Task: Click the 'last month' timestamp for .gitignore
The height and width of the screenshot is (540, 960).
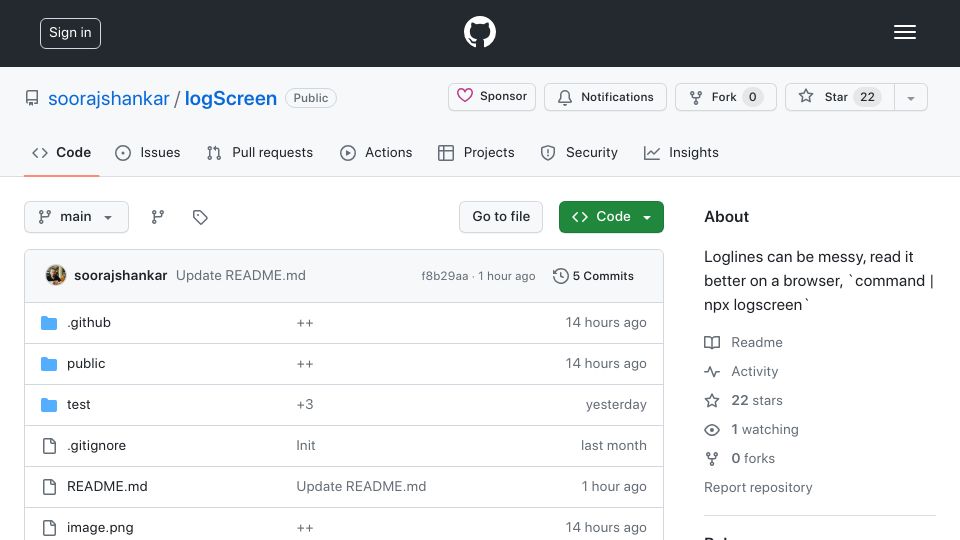Action: (x=613, y=446)
